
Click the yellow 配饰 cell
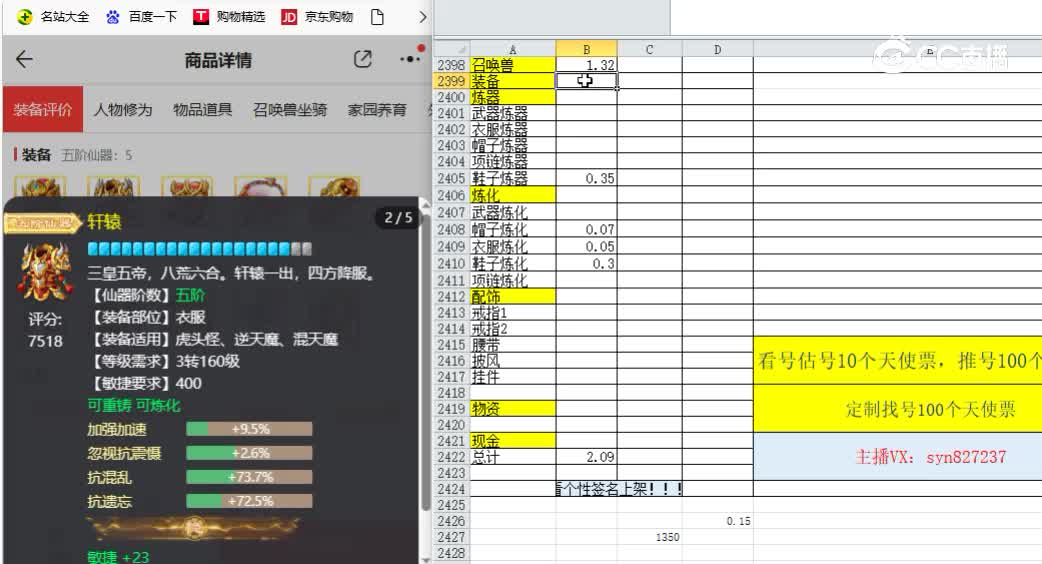click(x=512, y=296)
